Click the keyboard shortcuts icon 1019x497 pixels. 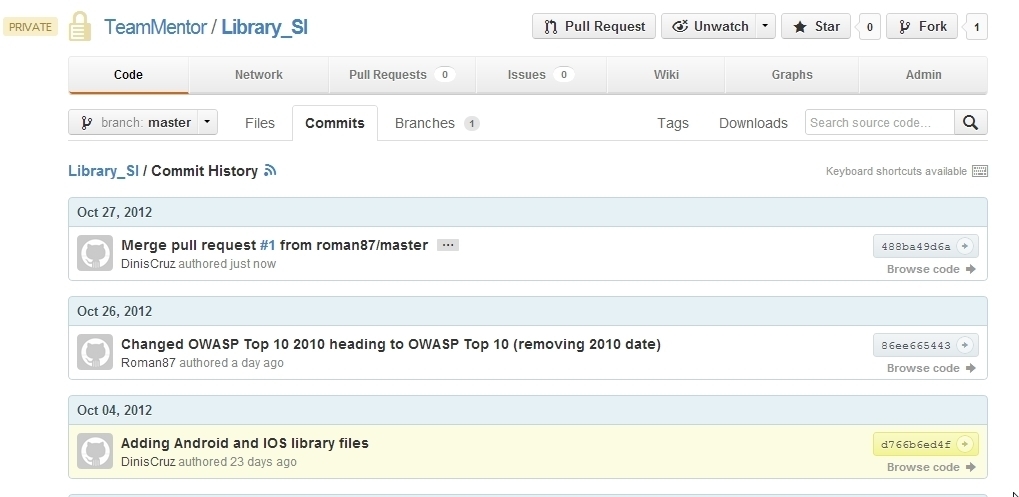tap(979, 171)
